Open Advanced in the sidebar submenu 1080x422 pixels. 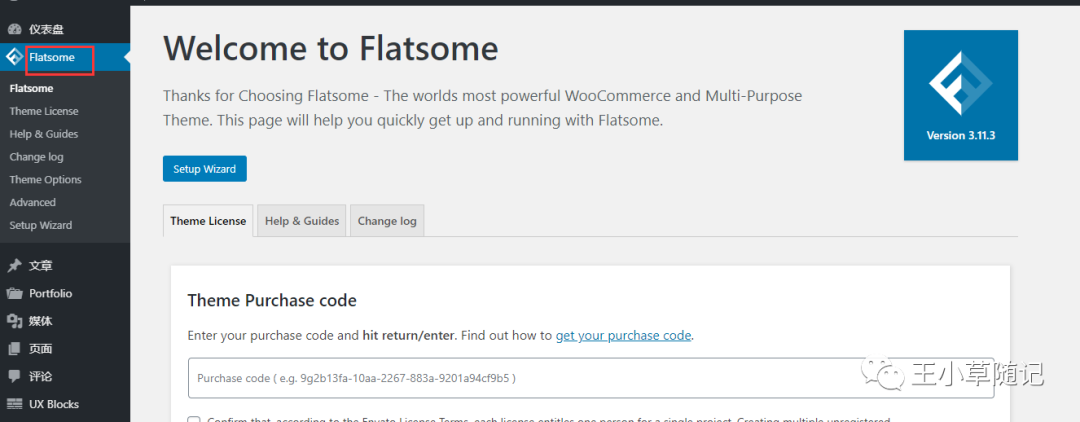pyautogui.click(x=32, y=202)
